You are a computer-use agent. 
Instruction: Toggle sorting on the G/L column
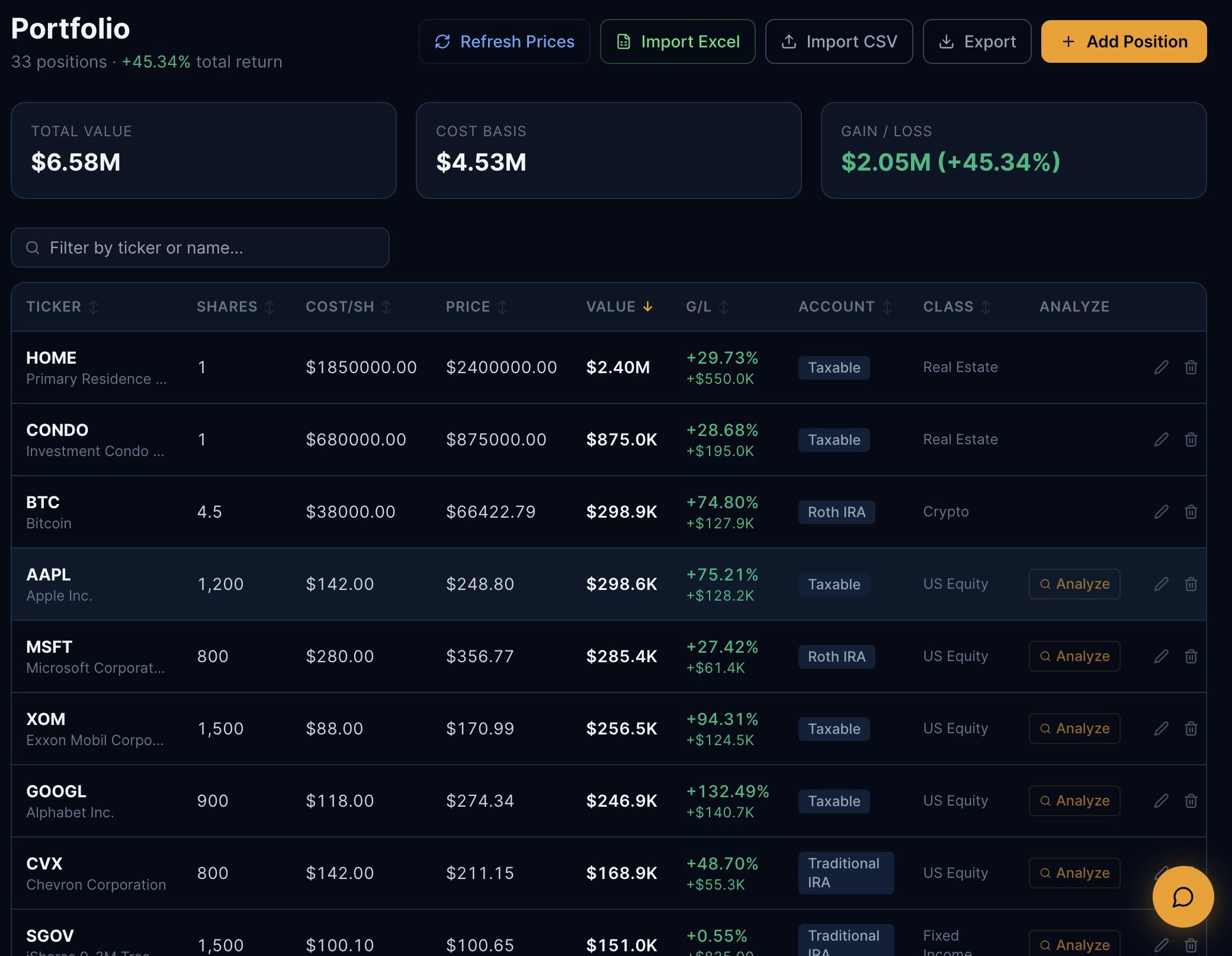tap(724, 307)
